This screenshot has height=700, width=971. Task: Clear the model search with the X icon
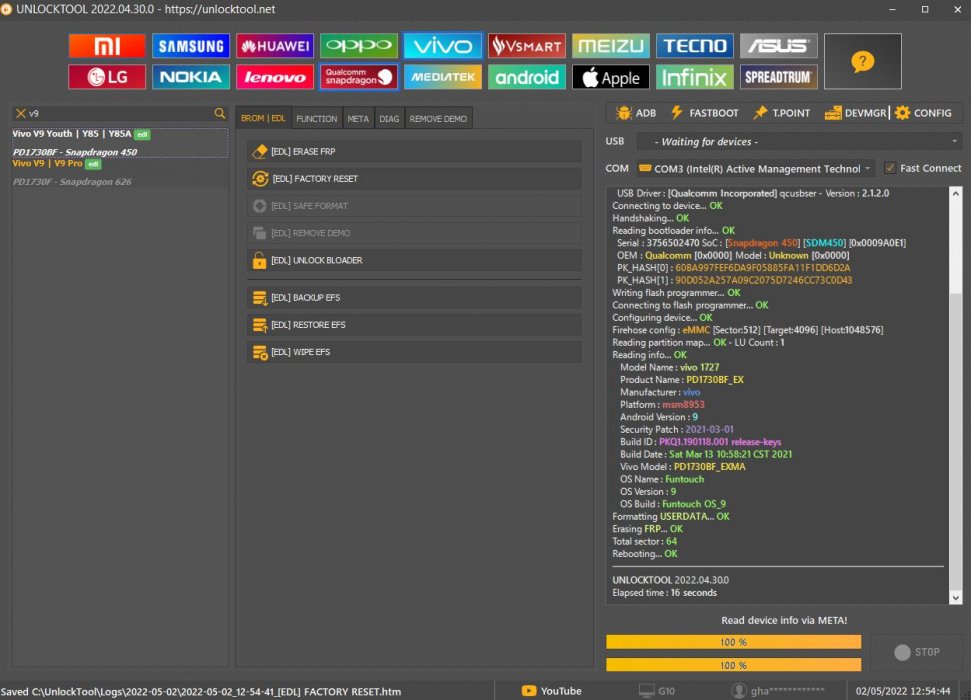click(20, 113)
